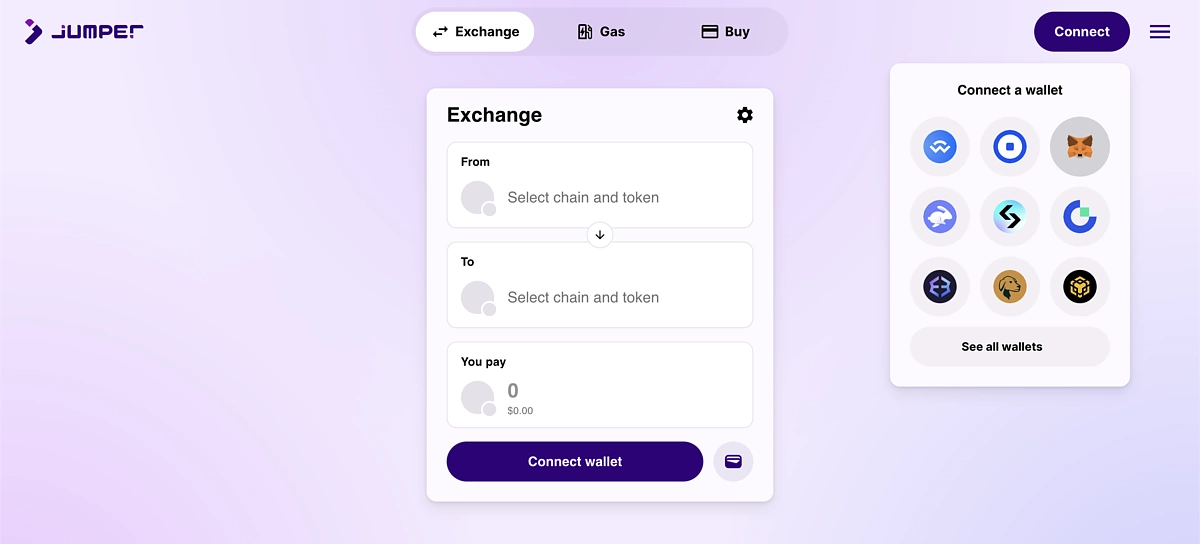Click the purple Connect wallet button

575,462
